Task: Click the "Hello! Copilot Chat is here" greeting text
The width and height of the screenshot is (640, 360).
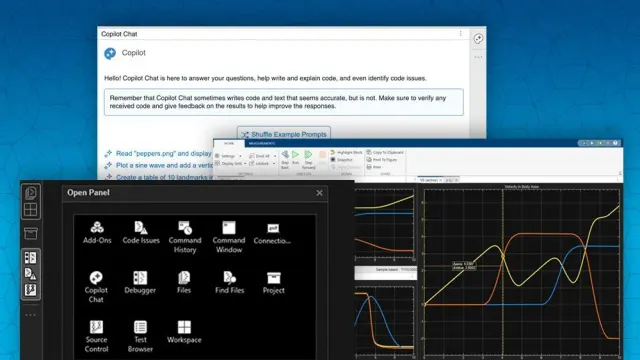Action: pyautogui.click(x=265, y=78)
